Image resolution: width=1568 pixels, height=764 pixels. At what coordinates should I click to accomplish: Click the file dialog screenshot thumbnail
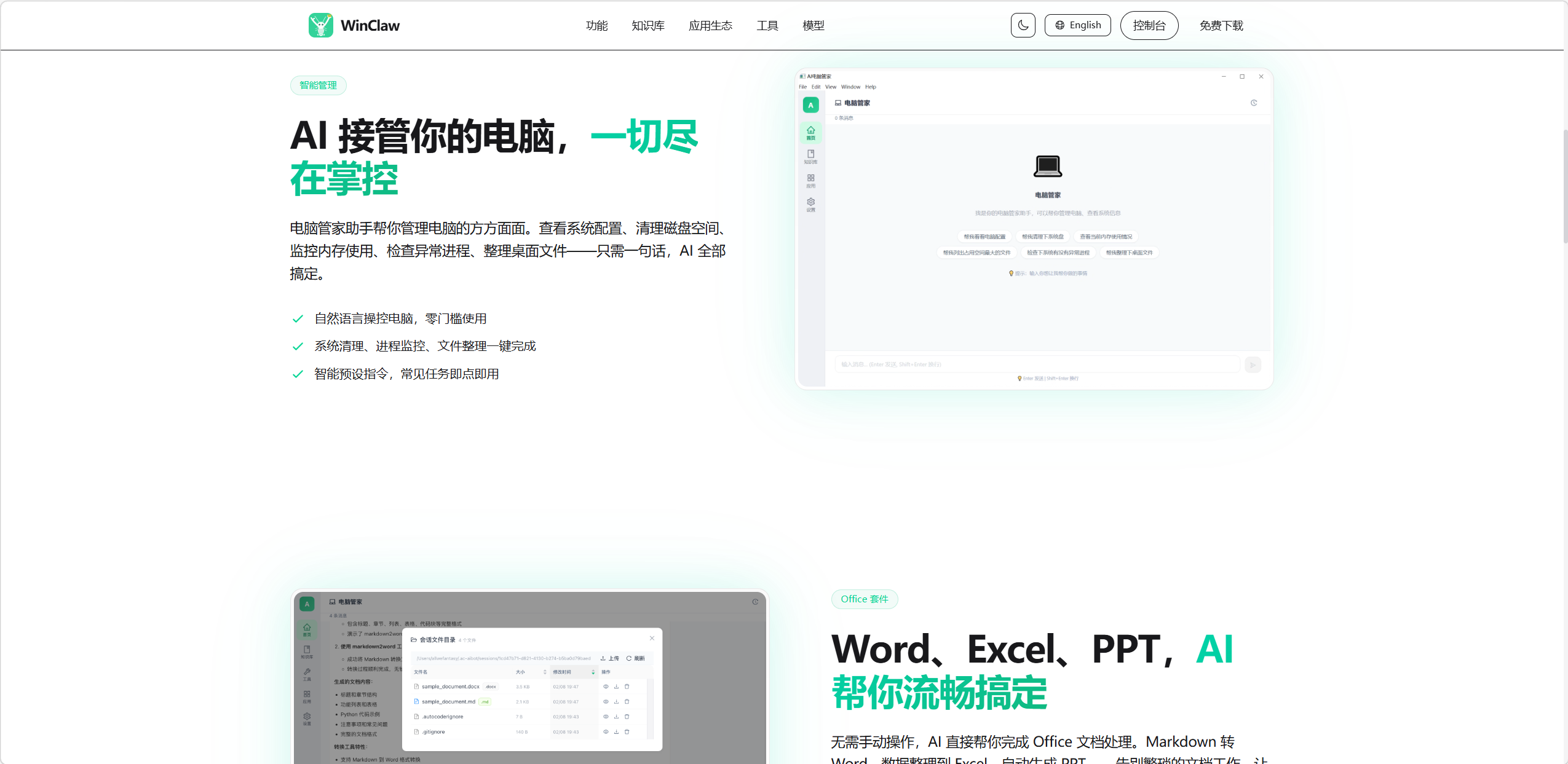pos(529,676)
